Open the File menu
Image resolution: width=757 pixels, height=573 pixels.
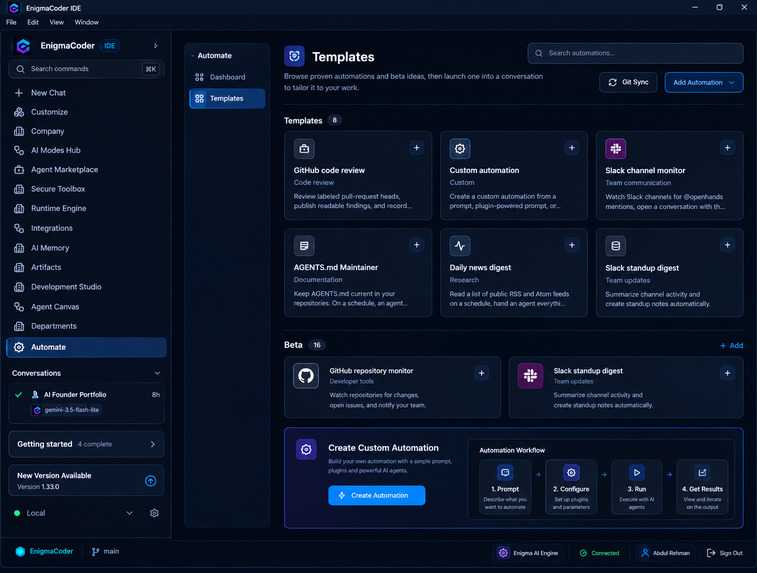click(x=11, y=22)
